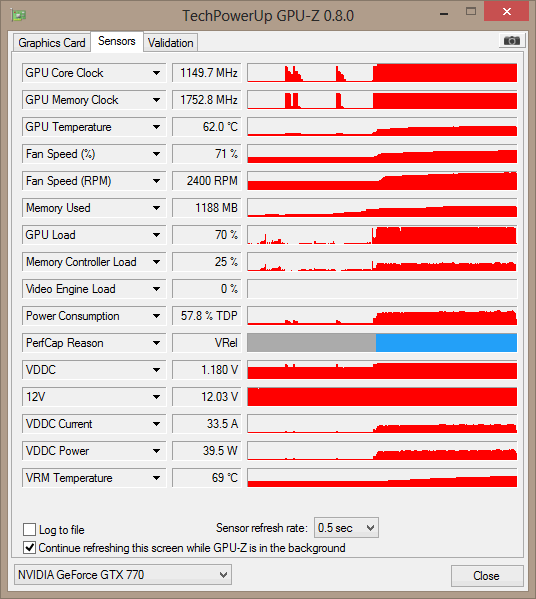Open the NVIDIA GeForce GTX 770 selector
536x599 pixels.
pos(123,575)
